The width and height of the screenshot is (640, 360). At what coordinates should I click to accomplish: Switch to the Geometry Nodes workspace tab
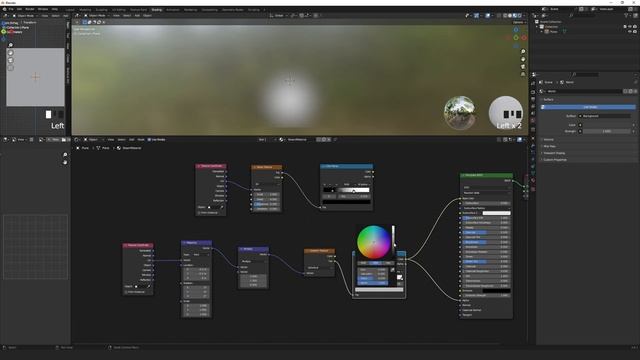[233, 9]
